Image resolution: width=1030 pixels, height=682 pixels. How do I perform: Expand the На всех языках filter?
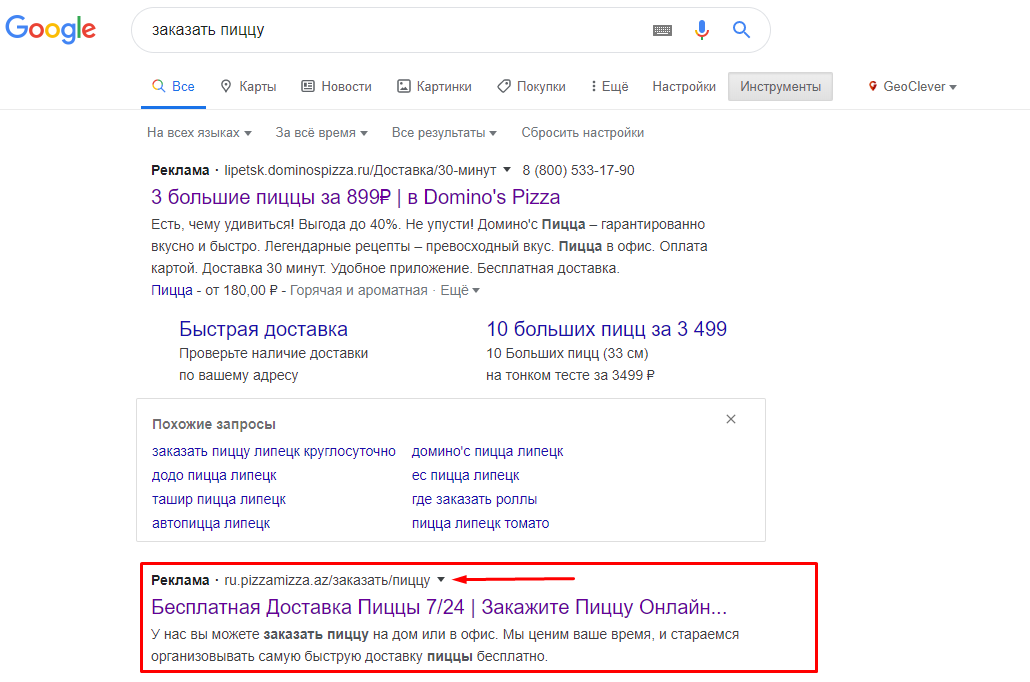(x=200, y=133)
